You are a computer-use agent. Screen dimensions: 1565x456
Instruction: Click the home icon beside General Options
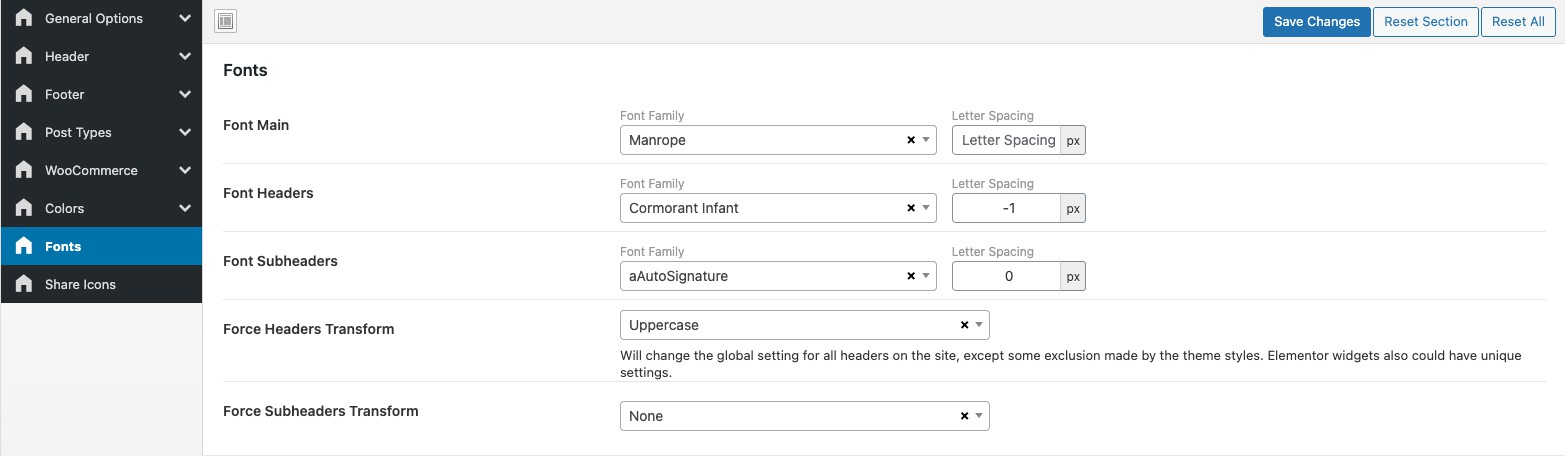[24, 18]
